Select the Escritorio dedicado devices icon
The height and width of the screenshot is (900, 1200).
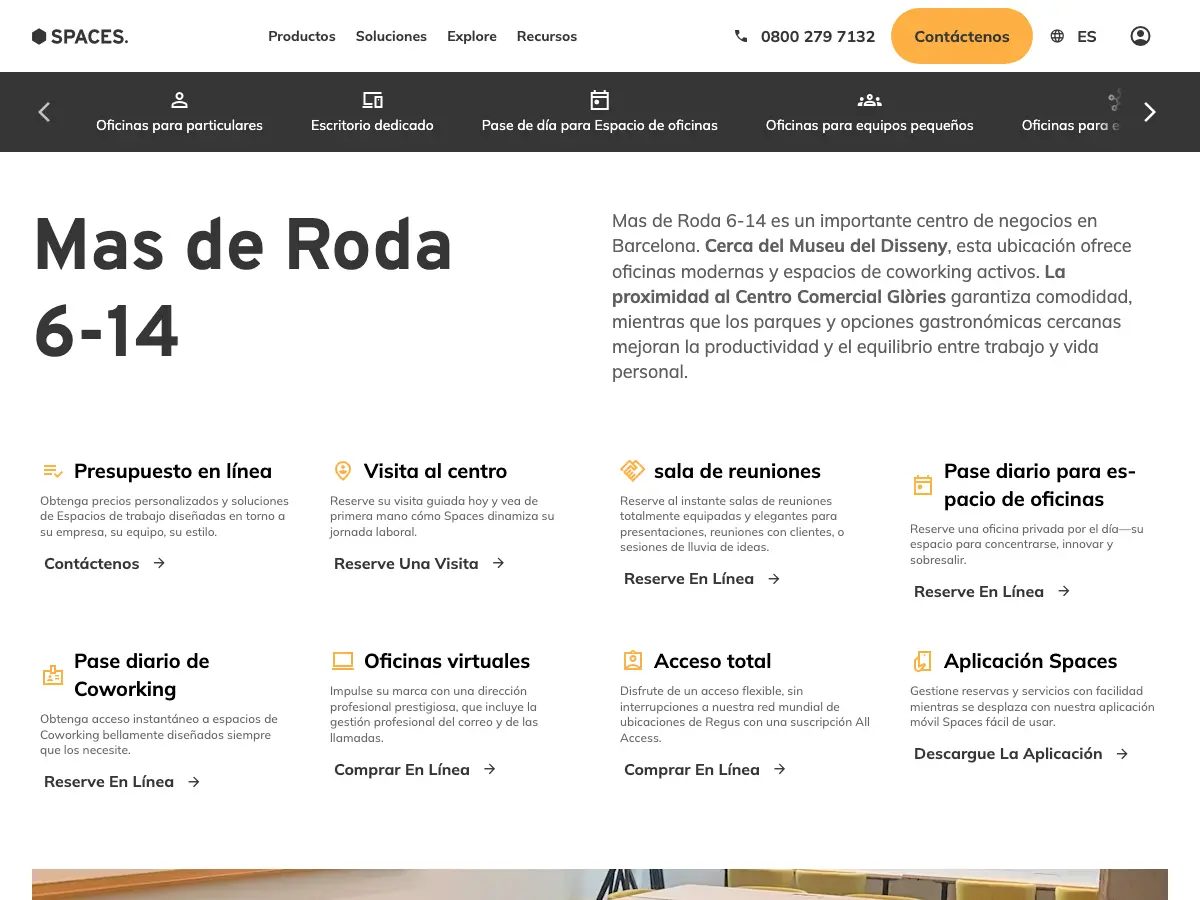click(x=373, y=100)
